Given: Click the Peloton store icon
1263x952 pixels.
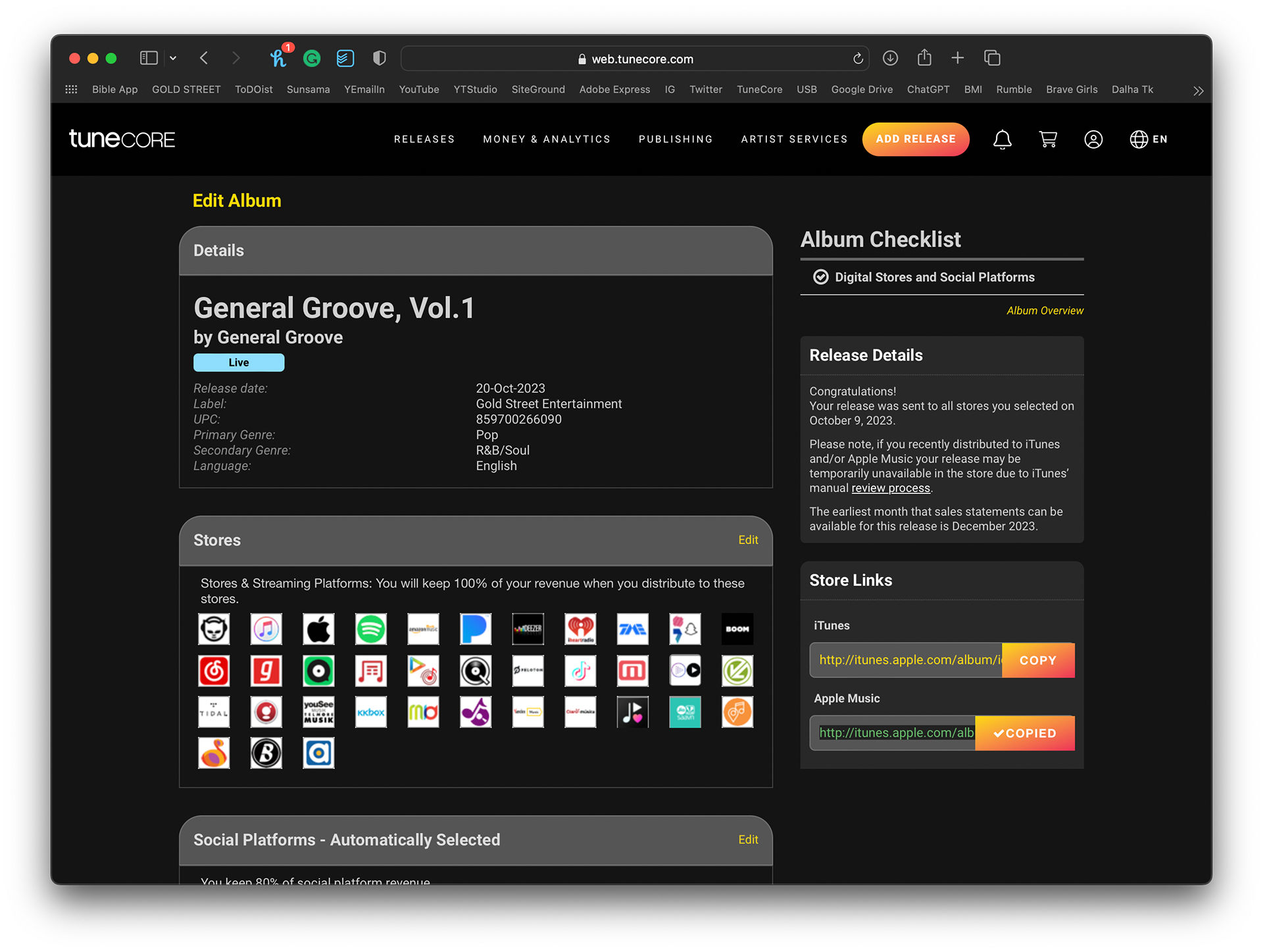Looking at the screenshot, I should [x=528, y=671].
